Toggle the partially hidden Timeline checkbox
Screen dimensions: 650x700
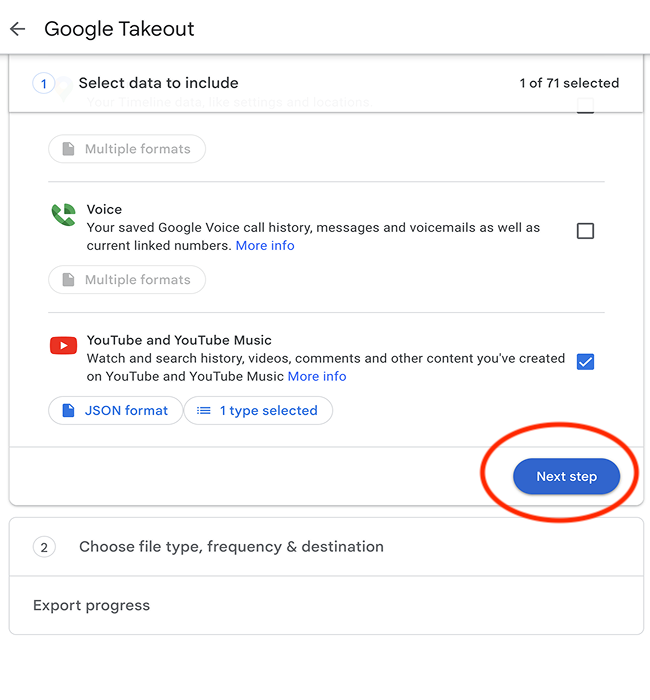pos(585,107)
